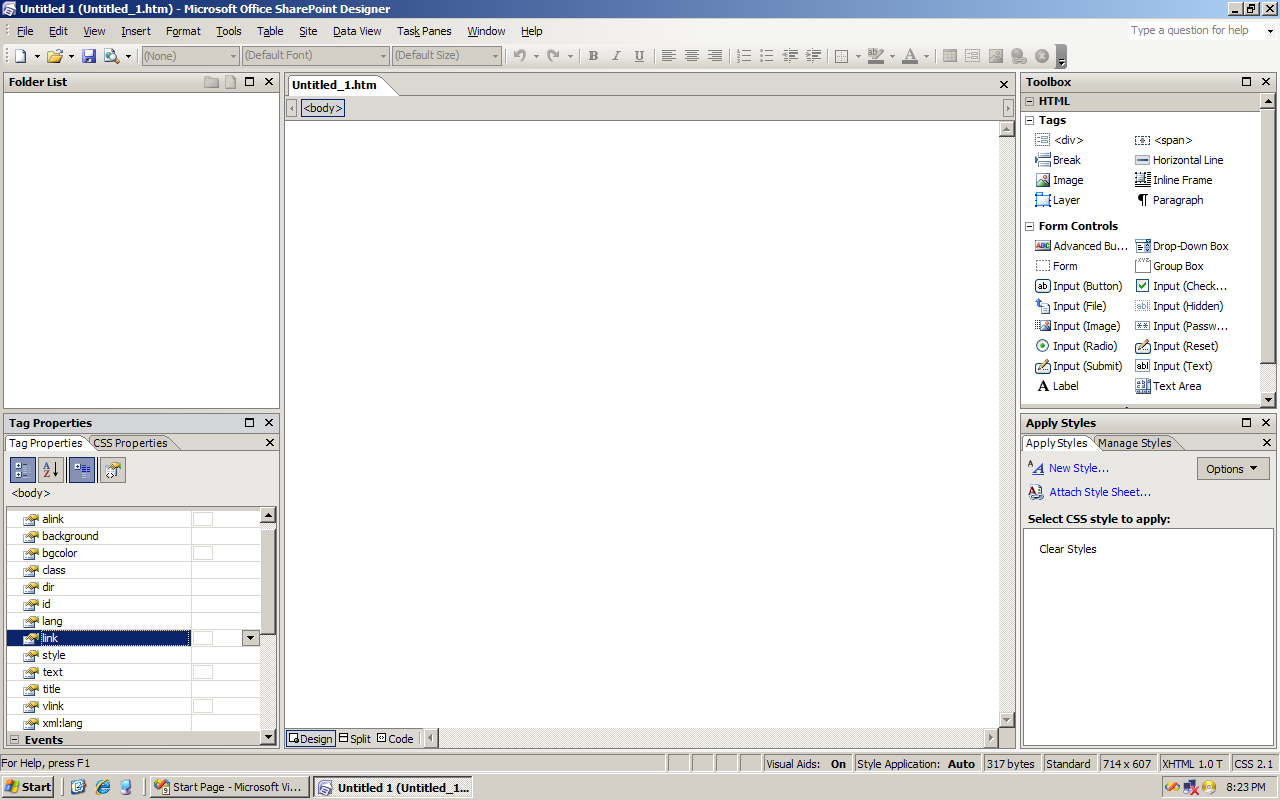
Task: Switch to Code view
Action: coord(395,739)
